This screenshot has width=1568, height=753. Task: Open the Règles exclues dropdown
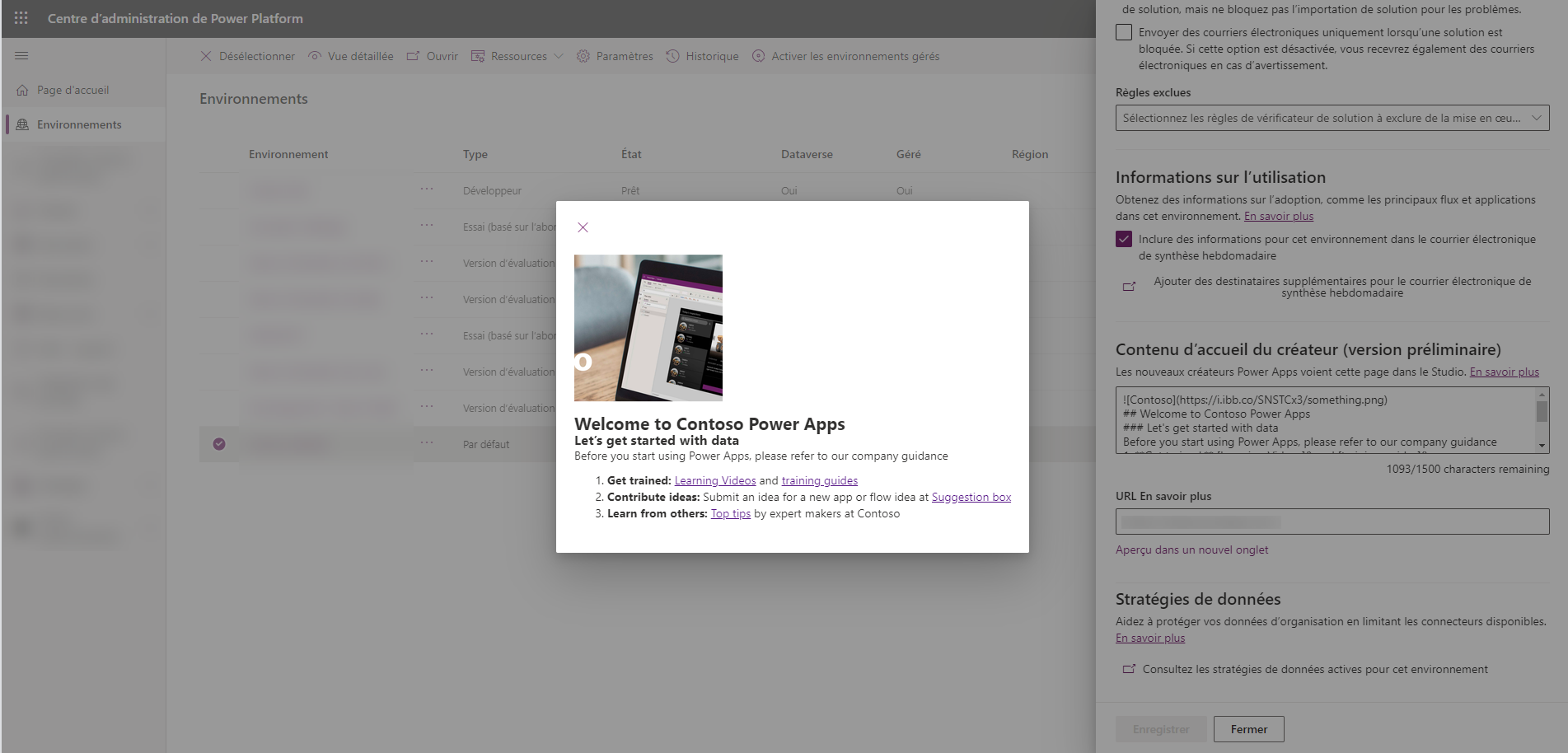(1332, 118)
